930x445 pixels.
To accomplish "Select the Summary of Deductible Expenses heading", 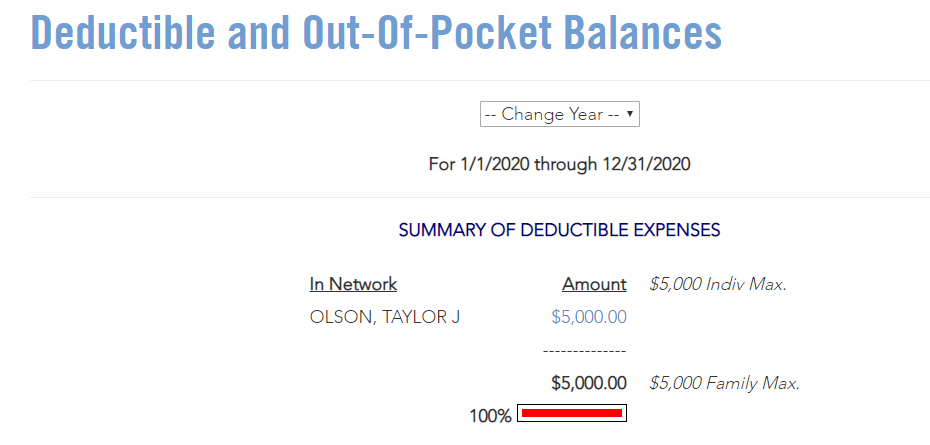I will pyautogui.click(x=559, y=230).
